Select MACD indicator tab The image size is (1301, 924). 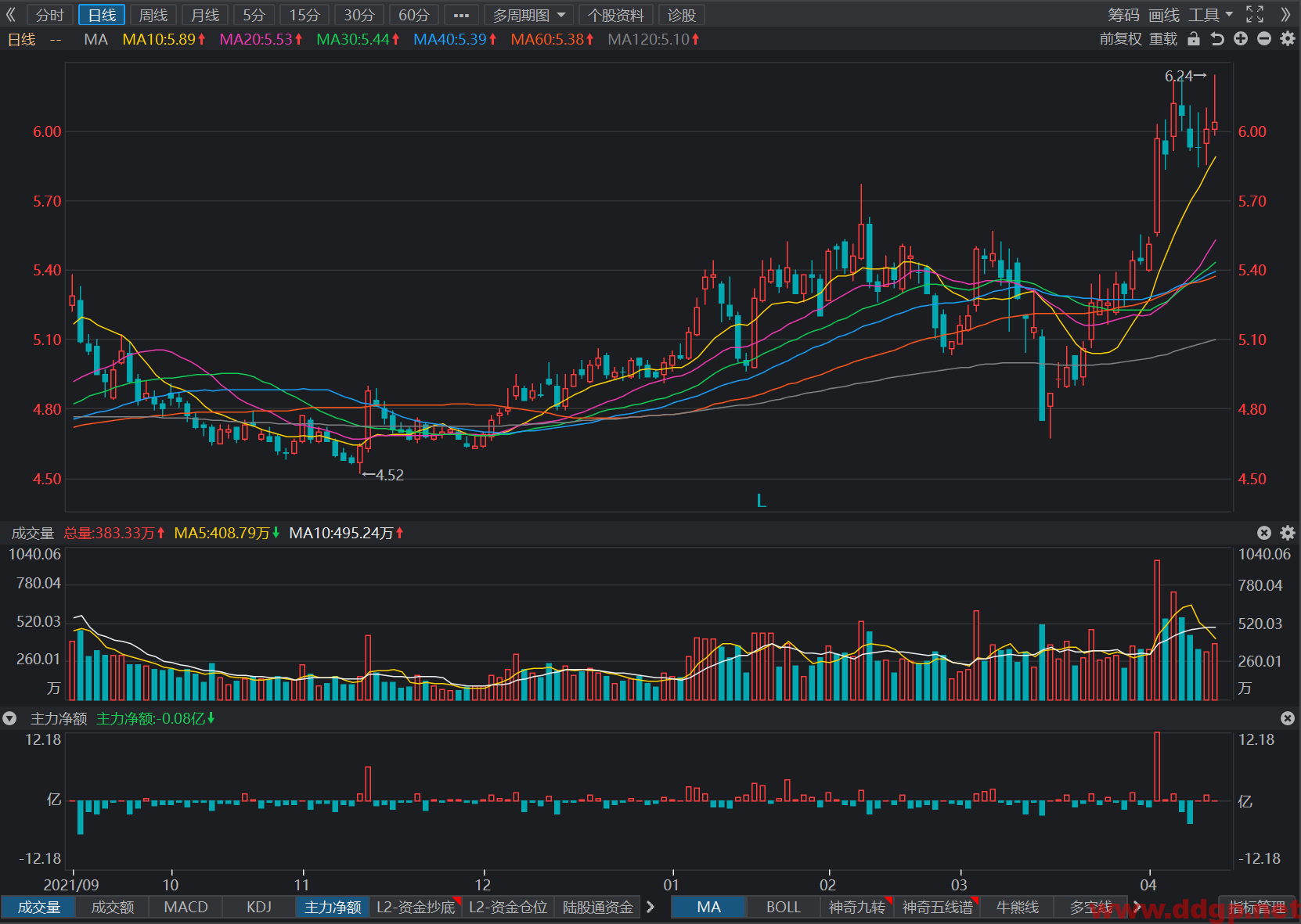[x=186, y=907]
